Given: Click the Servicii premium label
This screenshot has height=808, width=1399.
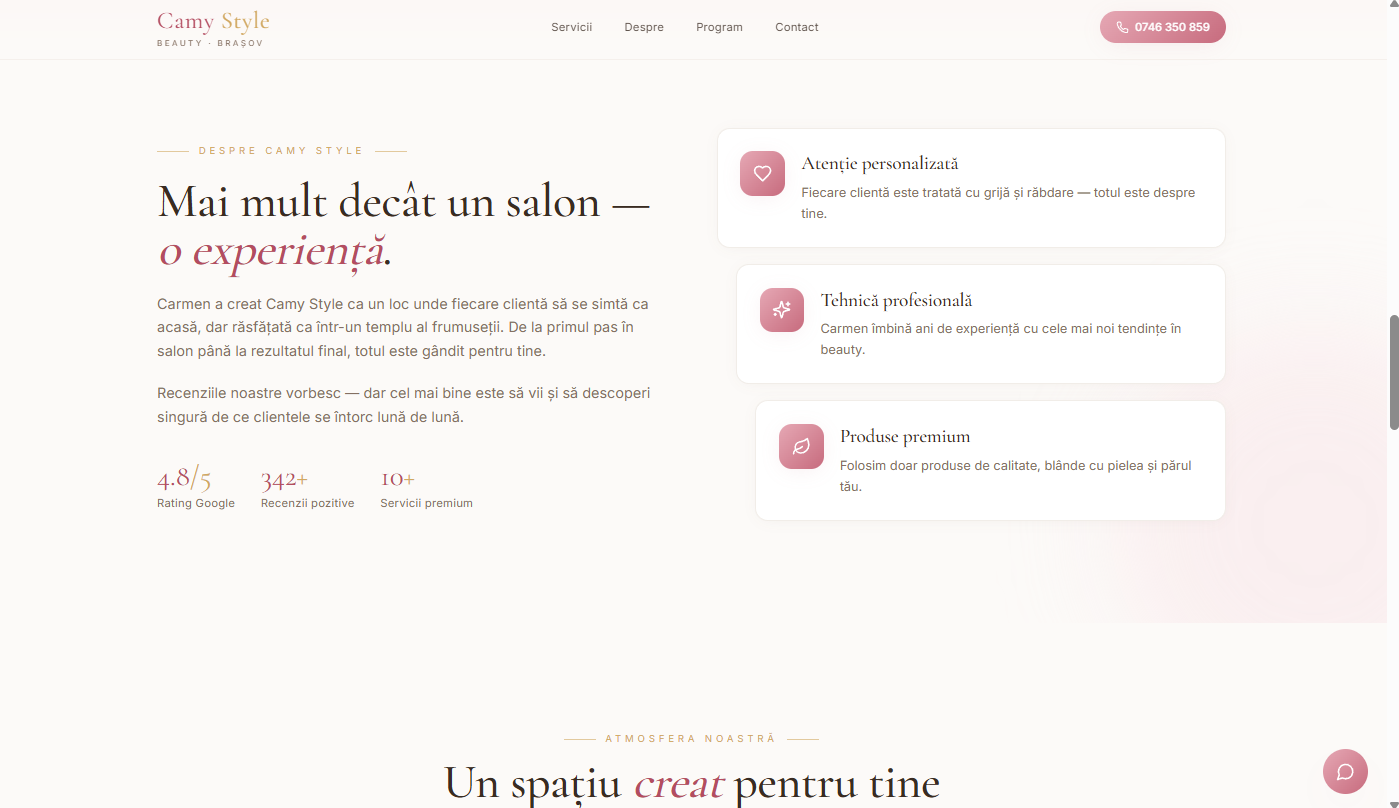Looking at the screenshot, I should point(426,503).
